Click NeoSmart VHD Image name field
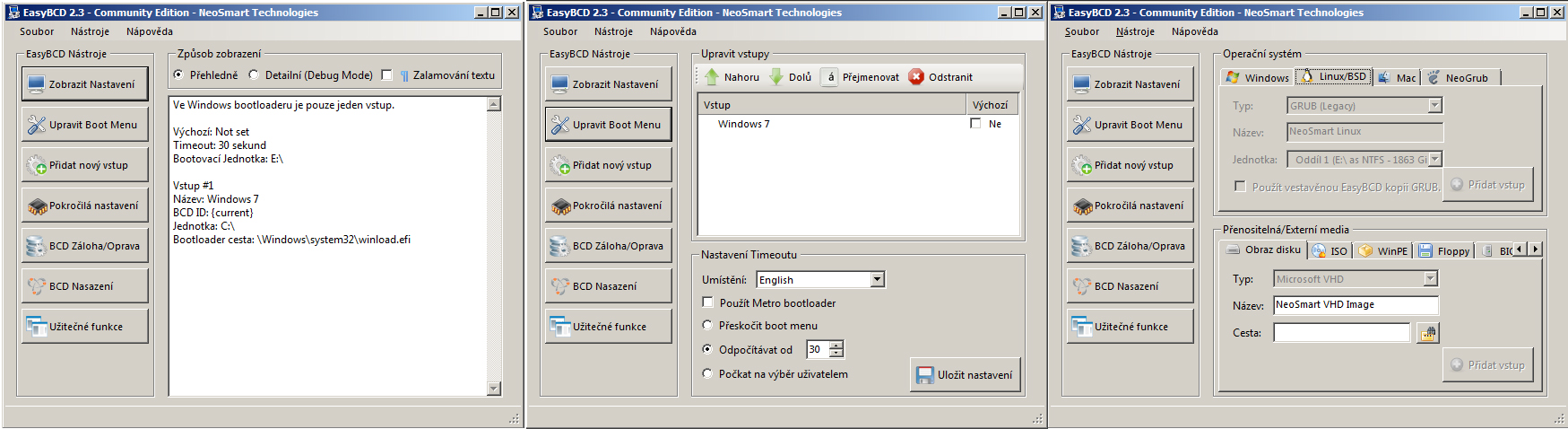This screenshot has height=429, width=1568. tap(1356, 305)
